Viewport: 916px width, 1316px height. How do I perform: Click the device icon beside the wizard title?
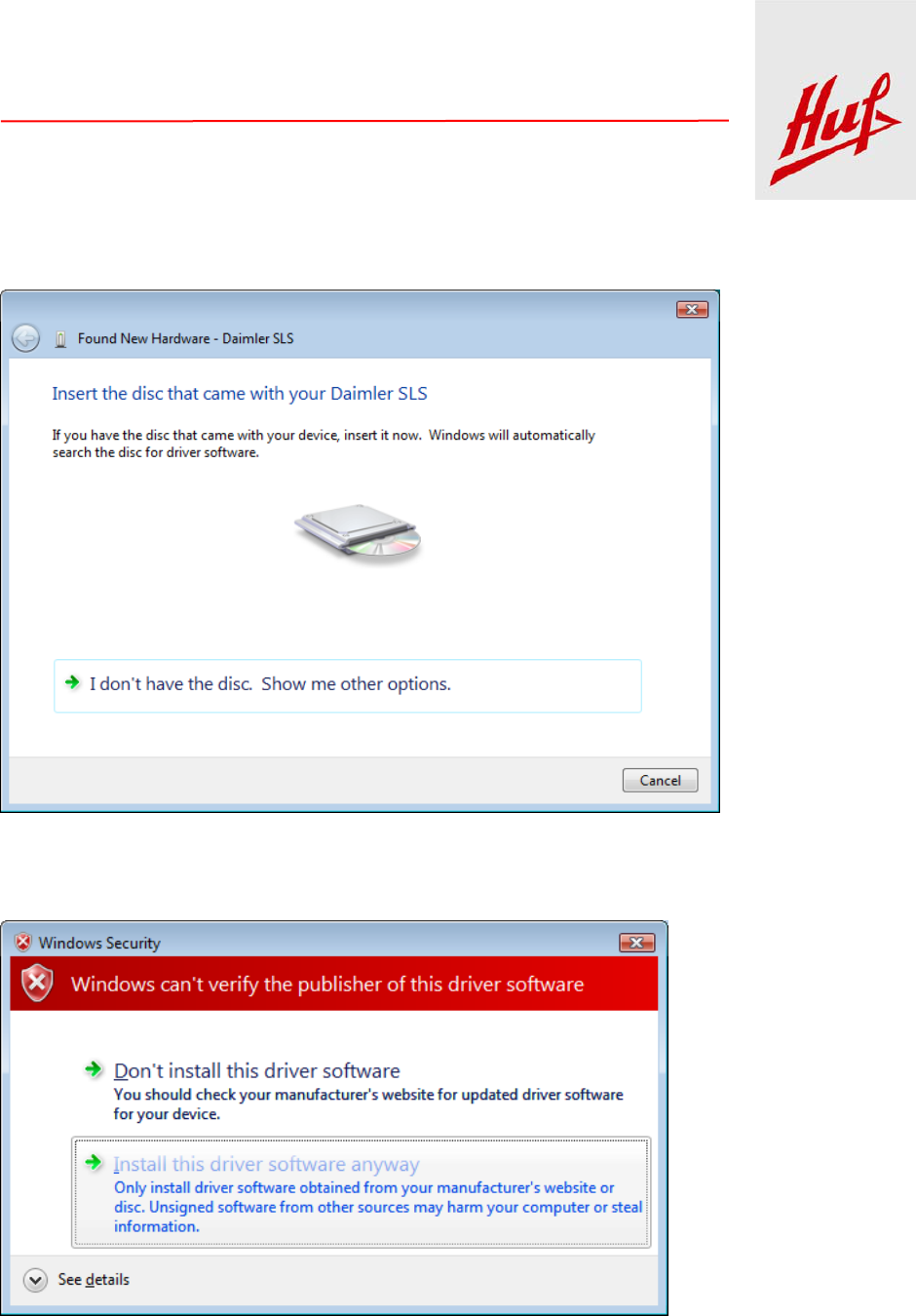[60, 339]
